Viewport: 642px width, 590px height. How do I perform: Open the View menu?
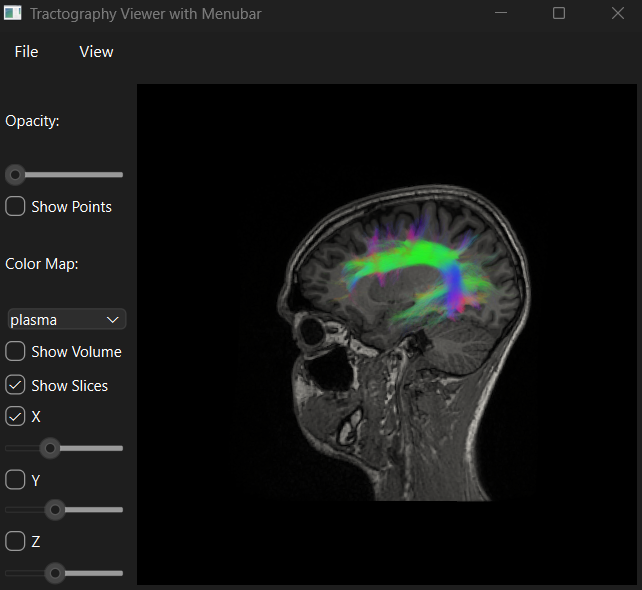[x=96, y=51]
